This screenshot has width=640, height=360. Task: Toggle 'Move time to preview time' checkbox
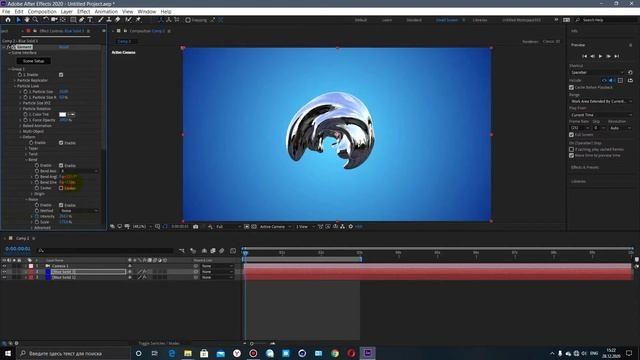571,156
